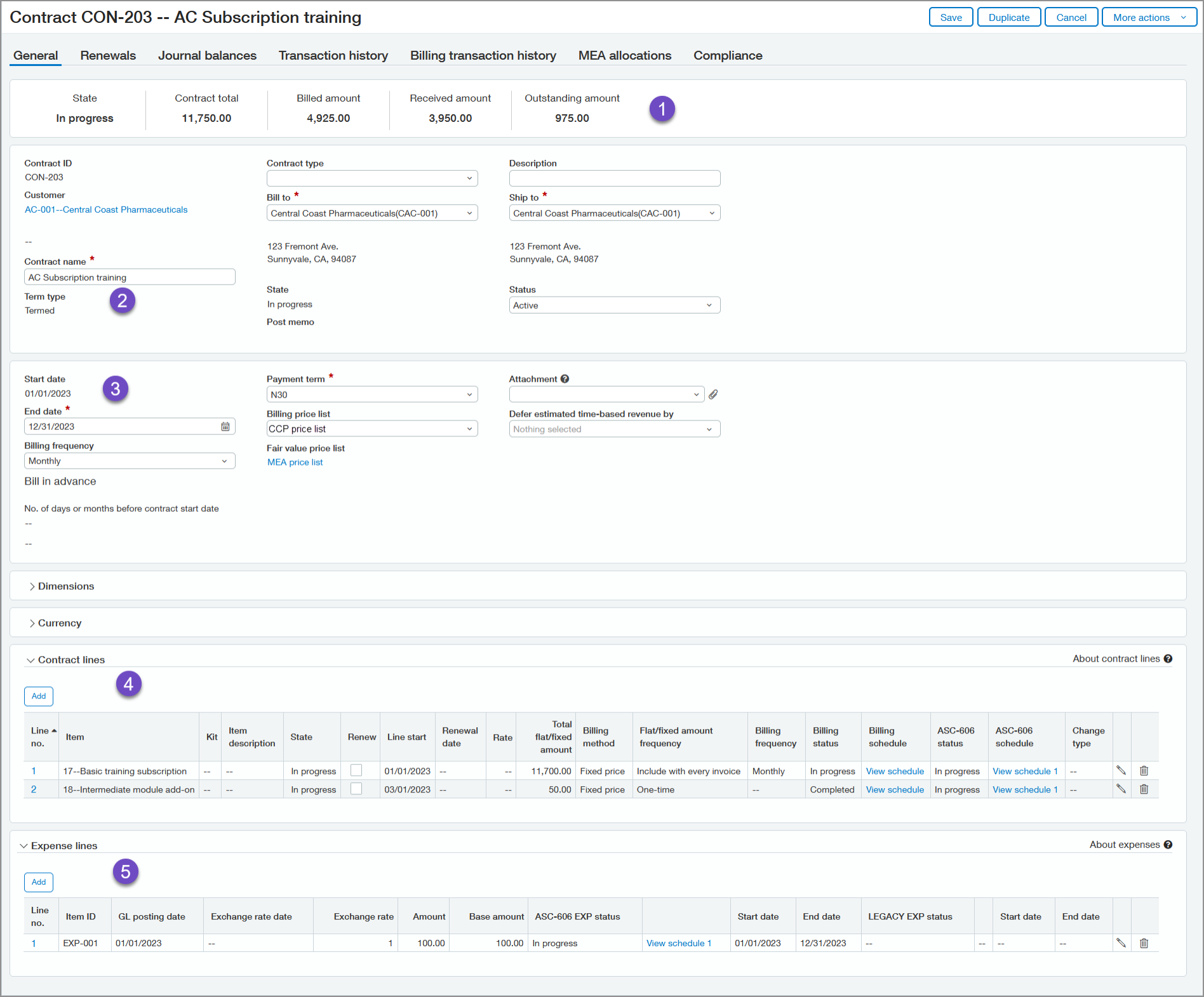Check Renew on Intermediate module add-on line

point(356,789)
